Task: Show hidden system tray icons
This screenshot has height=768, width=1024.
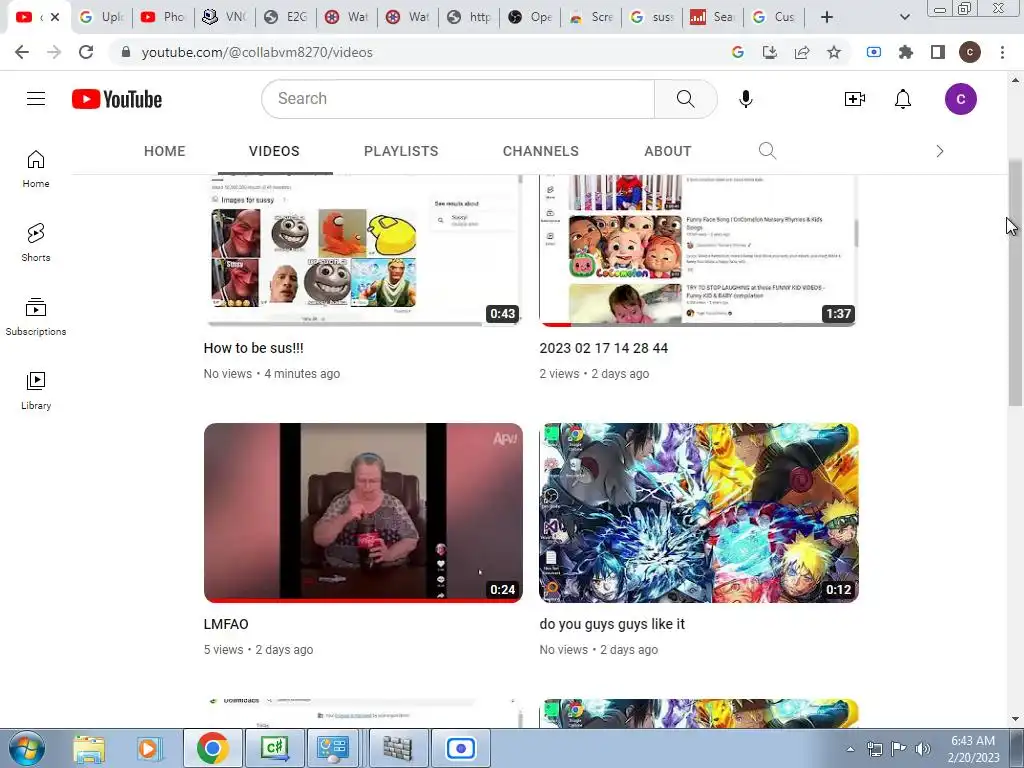Action: click(x=850, y=749)
